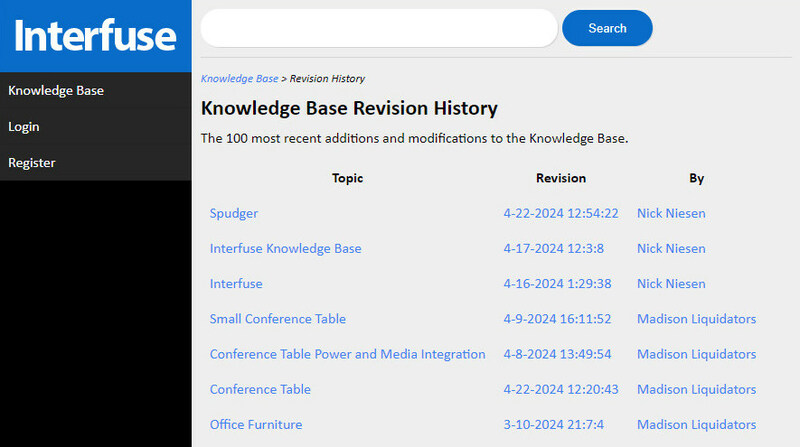Click the Interfuse logo
Image resolution: width=800 pixels, height=447 pixels.
(95, 36)
